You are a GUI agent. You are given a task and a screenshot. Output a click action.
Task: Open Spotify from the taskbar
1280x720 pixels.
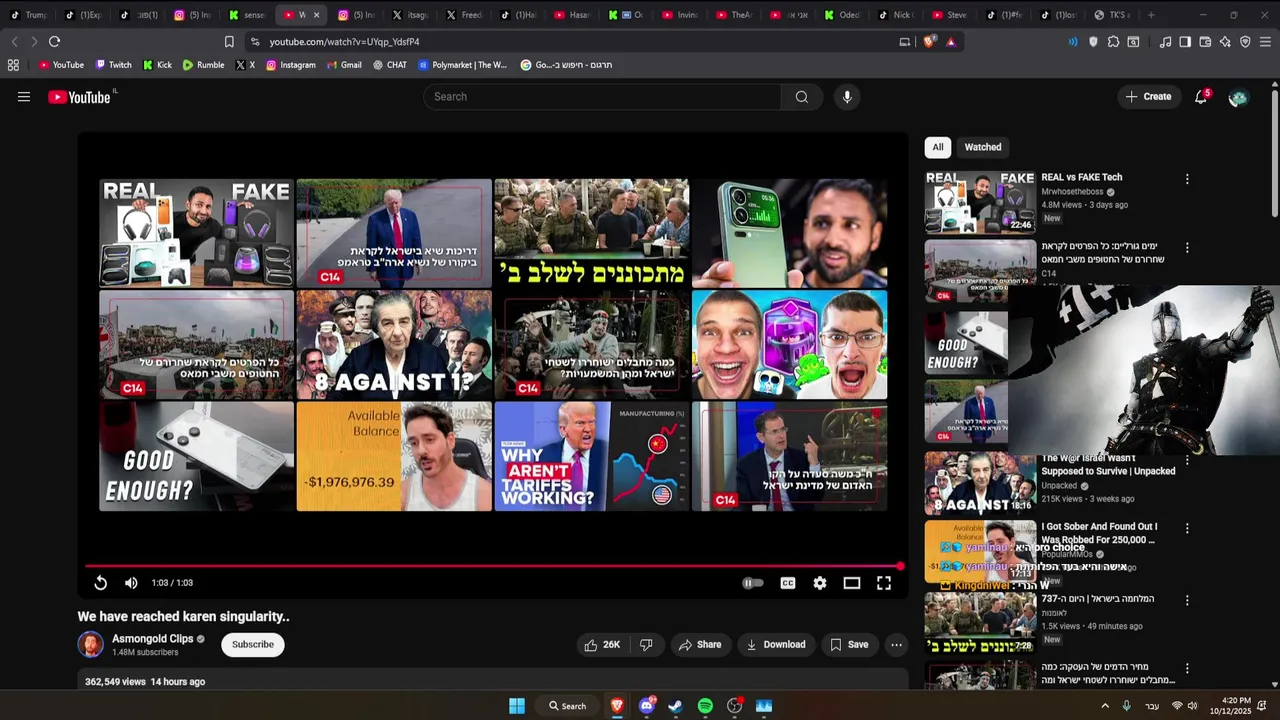coord(705,706)
